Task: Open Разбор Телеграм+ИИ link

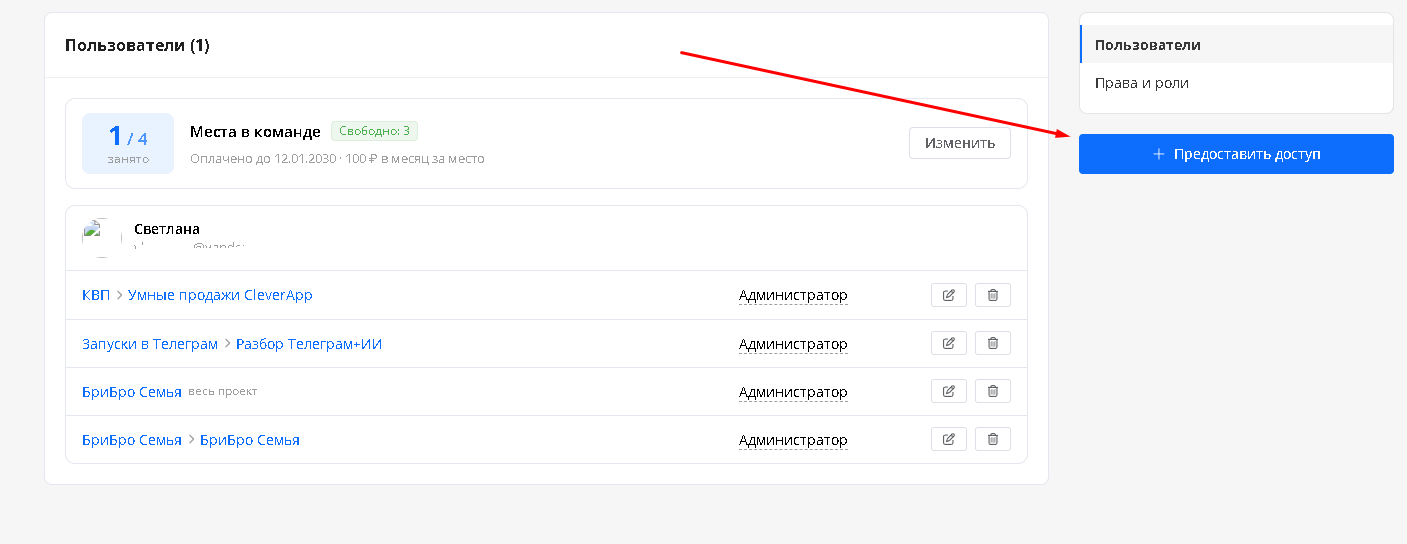Action: [309, 344]
